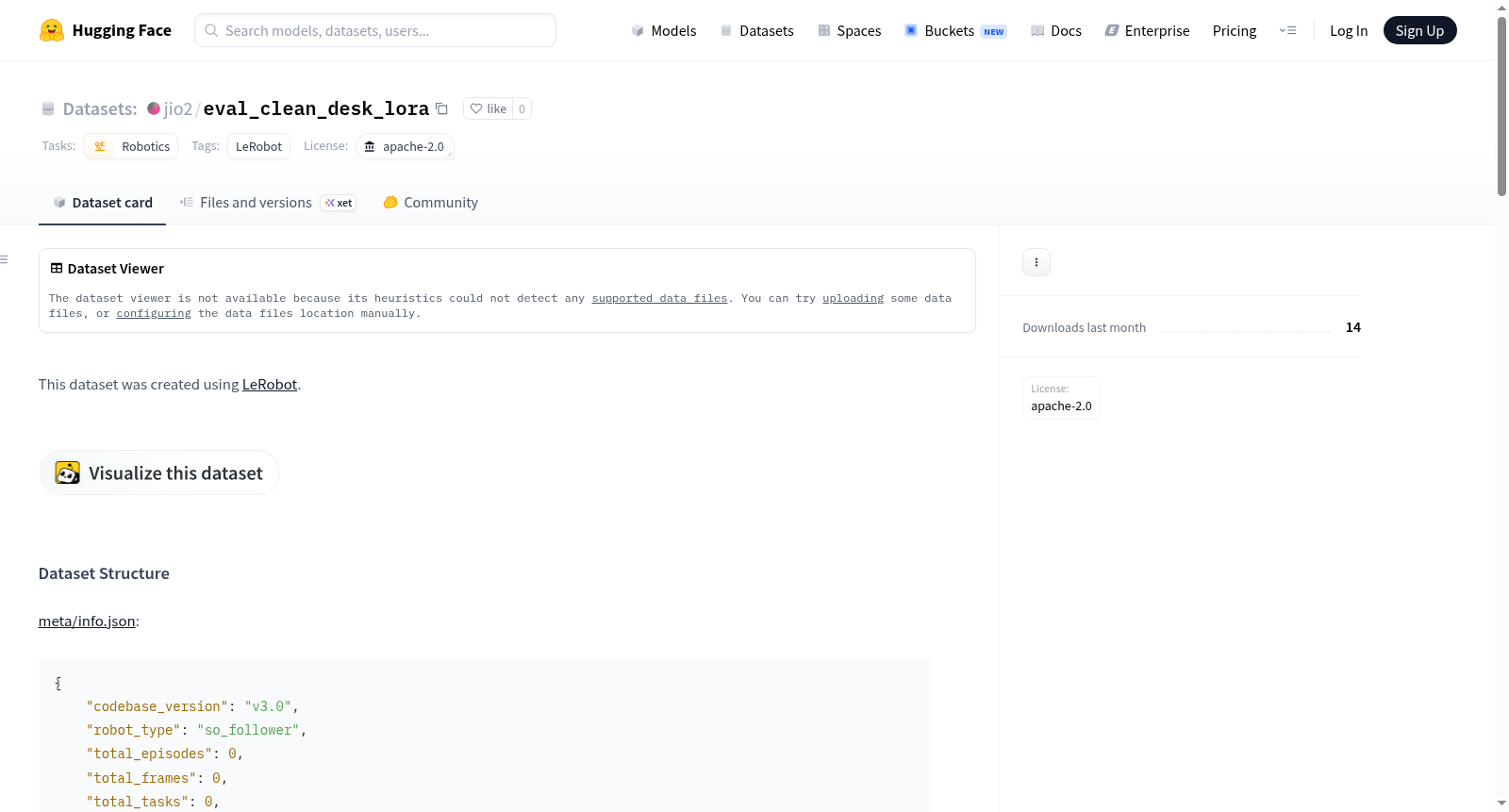This screenshot has width=1509, height=812.
Task: Click the Robotics task tag
Action: click(x=131, y=146)
